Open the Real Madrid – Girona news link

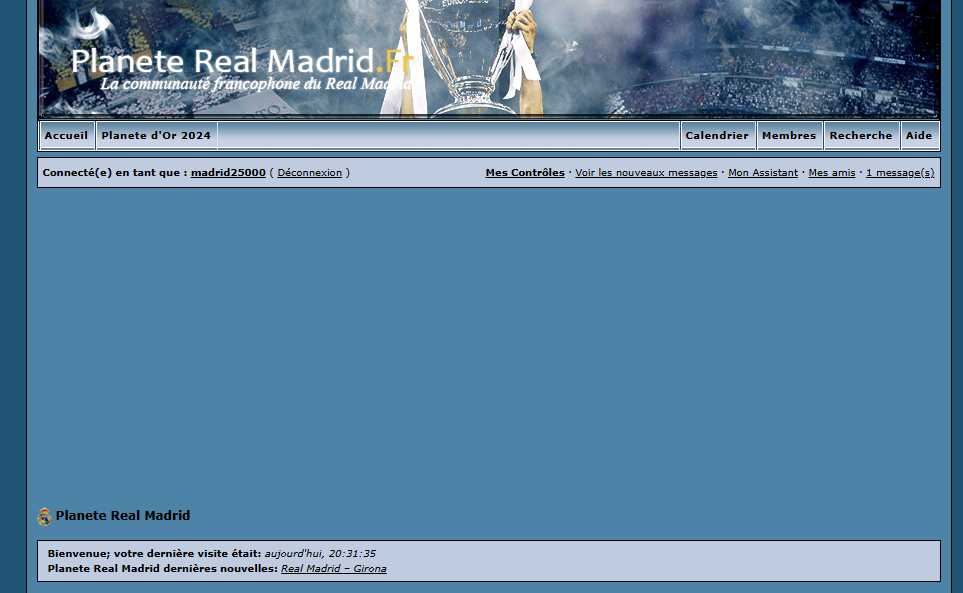click(x=333, y=568)
